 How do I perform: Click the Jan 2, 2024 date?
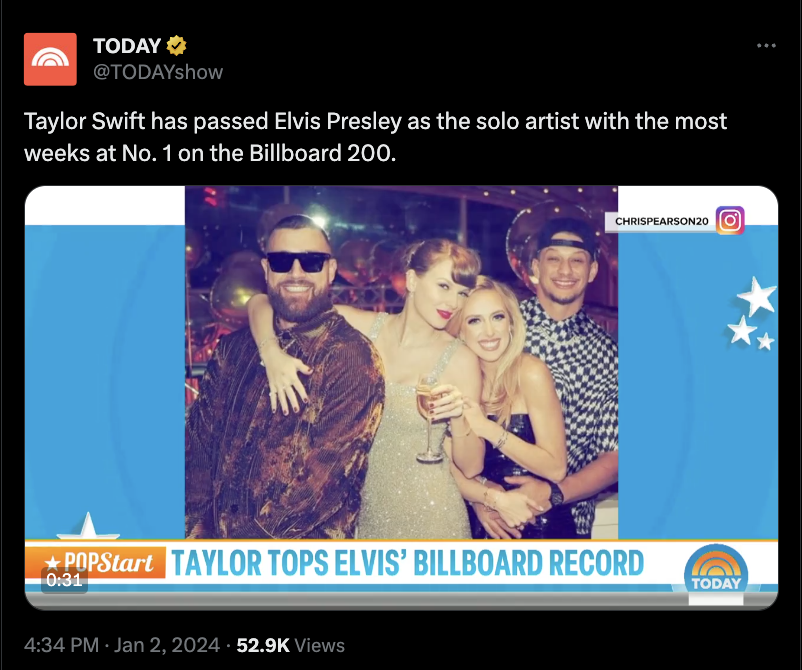(x=167, y=645)
